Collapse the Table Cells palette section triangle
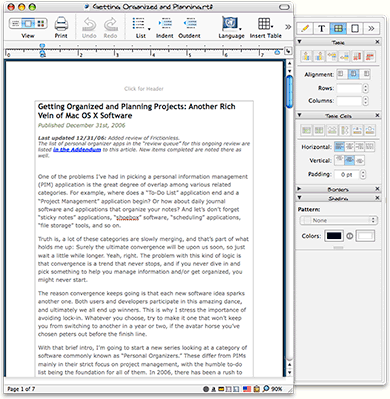Screen dimensions: 390x399 click(299, 115)
